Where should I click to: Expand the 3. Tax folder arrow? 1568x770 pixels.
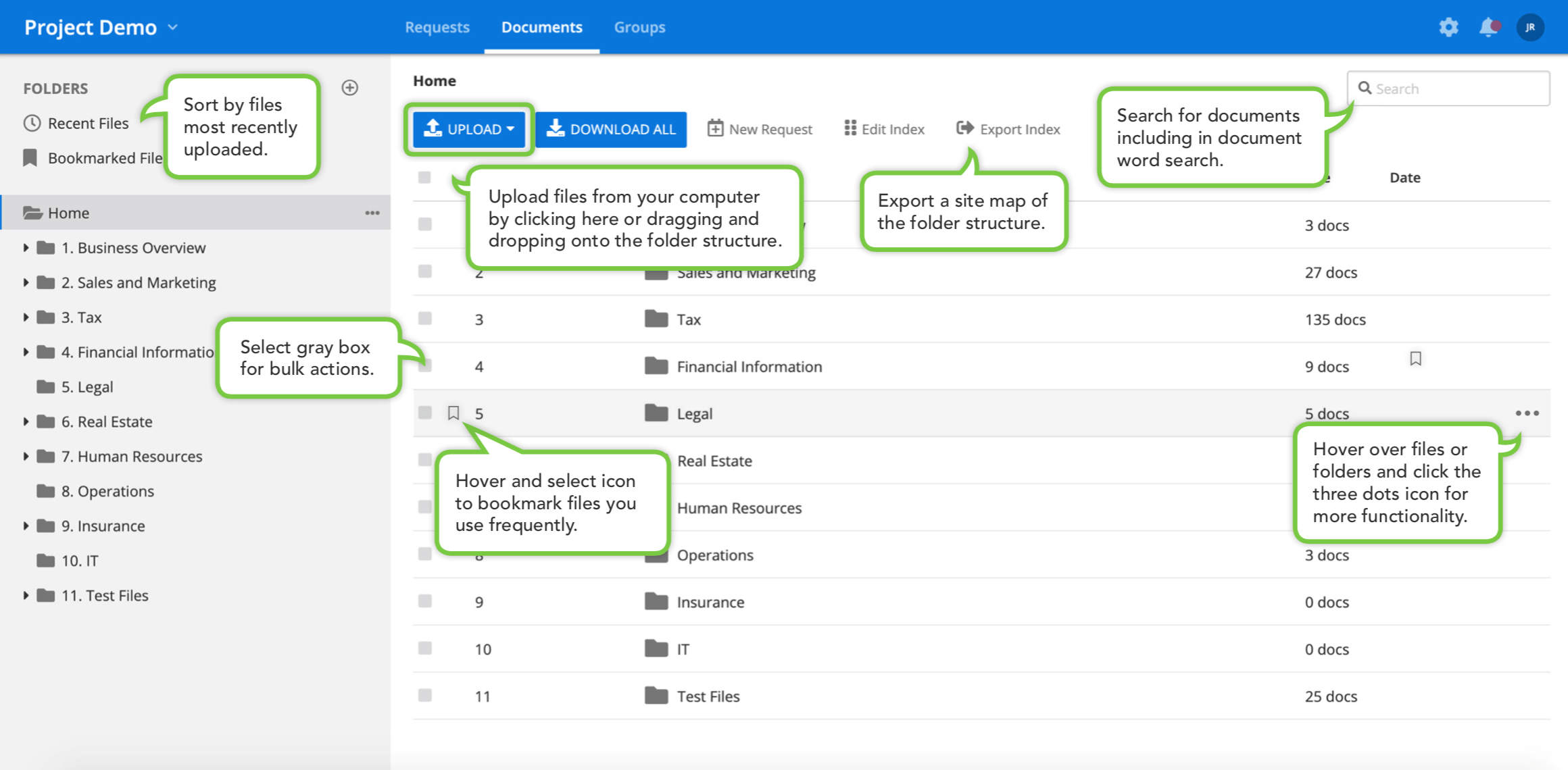click(x=26, y=317)
